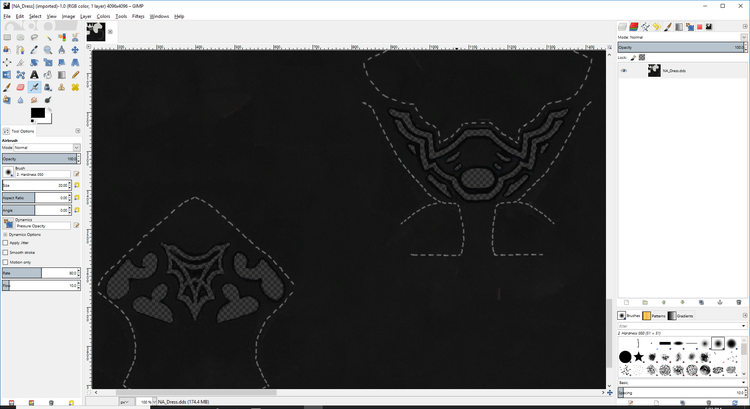Enable the Dynamics Options expander
This screenshot has width=750, height=409.
5,234
